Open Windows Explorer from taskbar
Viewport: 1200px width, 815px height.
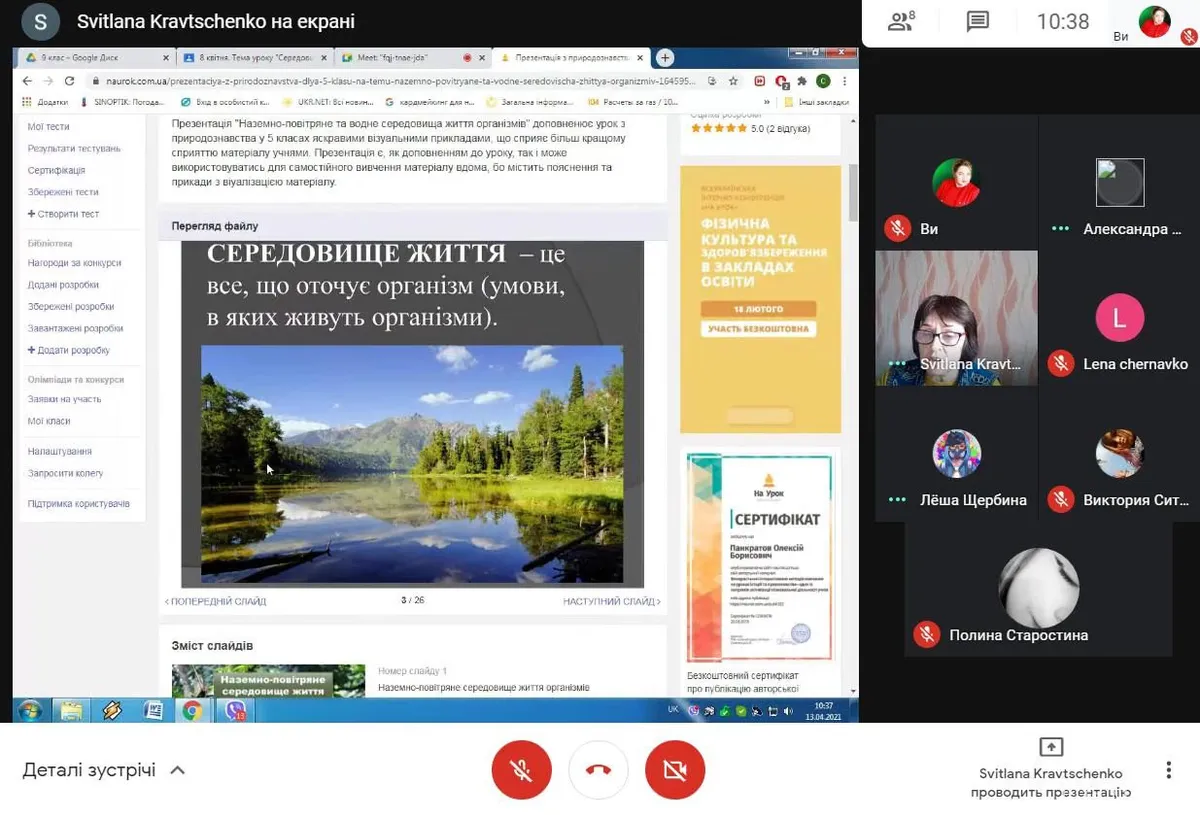[70, 711]
